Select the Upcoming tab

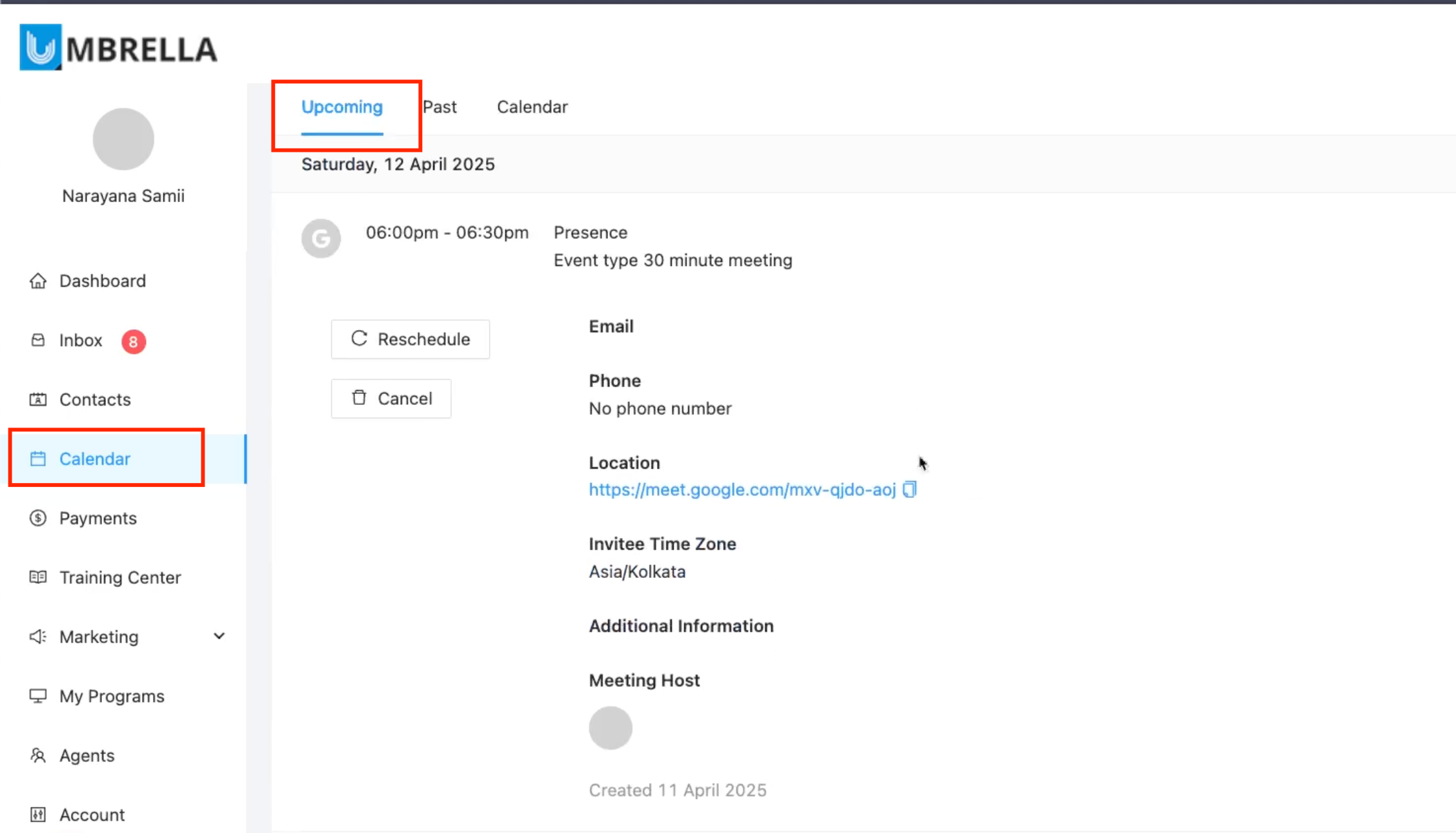tap(342, 107)
